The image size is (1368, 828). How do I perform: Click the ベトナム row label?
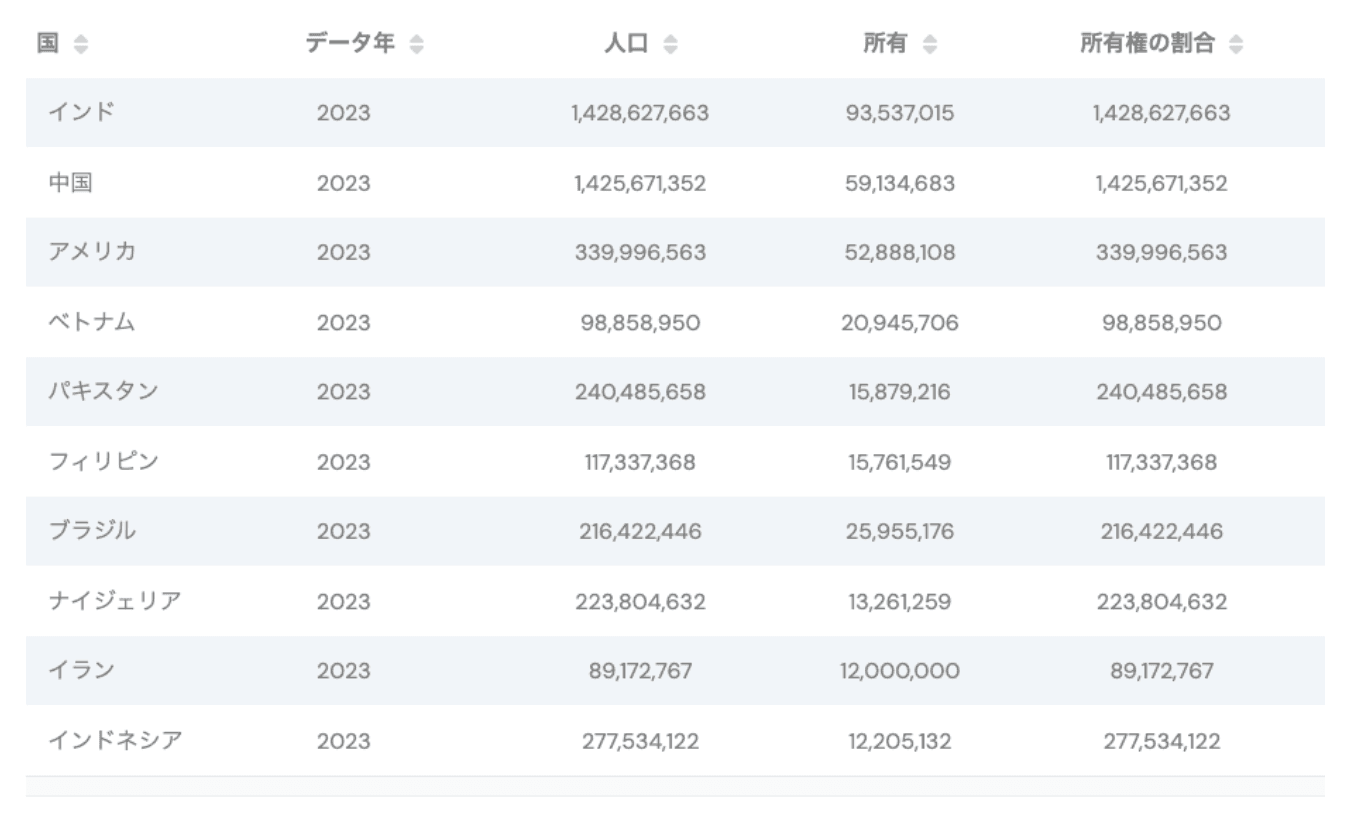[92, 322]
